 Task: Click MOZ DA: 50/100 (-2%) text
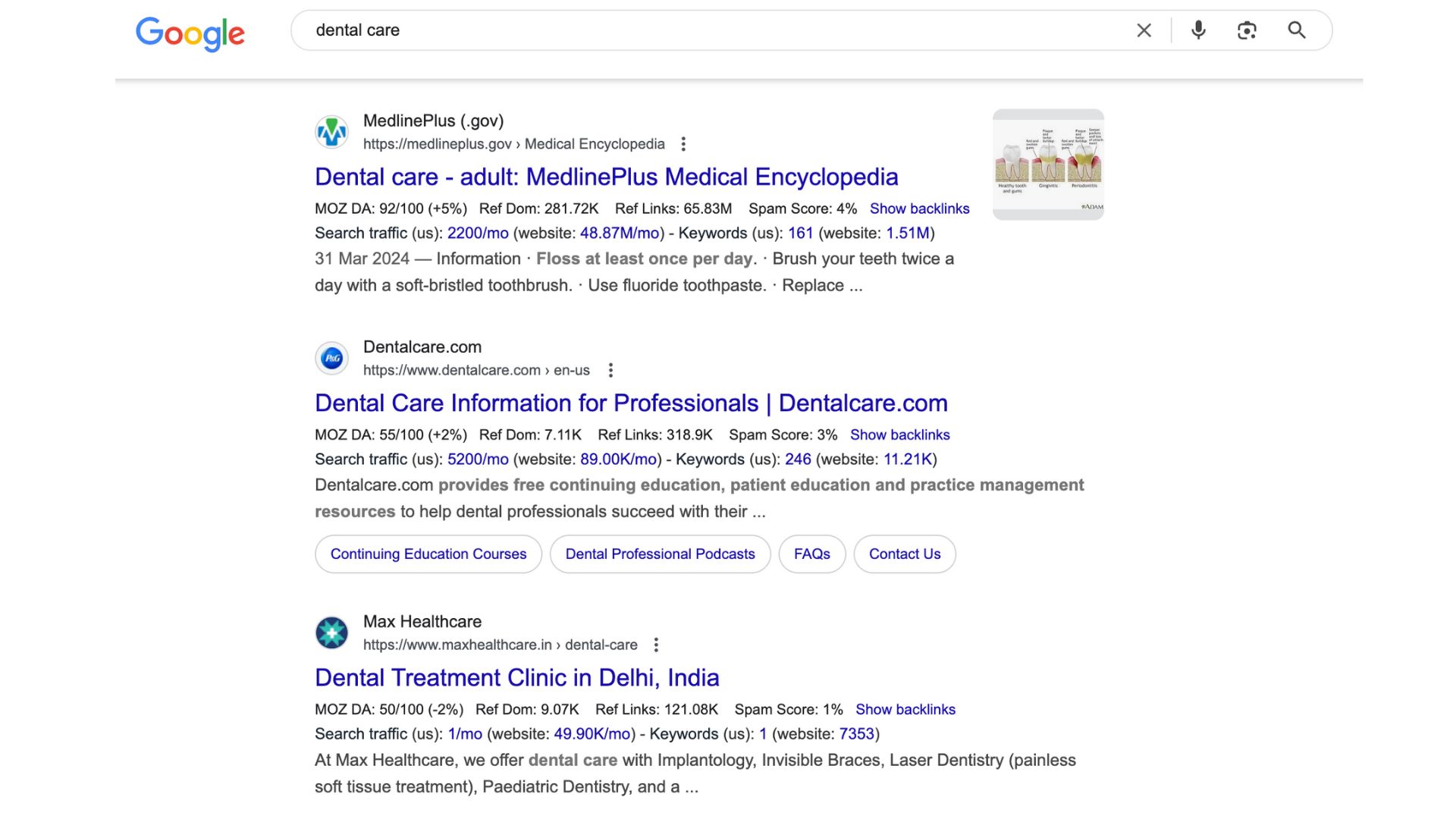(389, 709)
